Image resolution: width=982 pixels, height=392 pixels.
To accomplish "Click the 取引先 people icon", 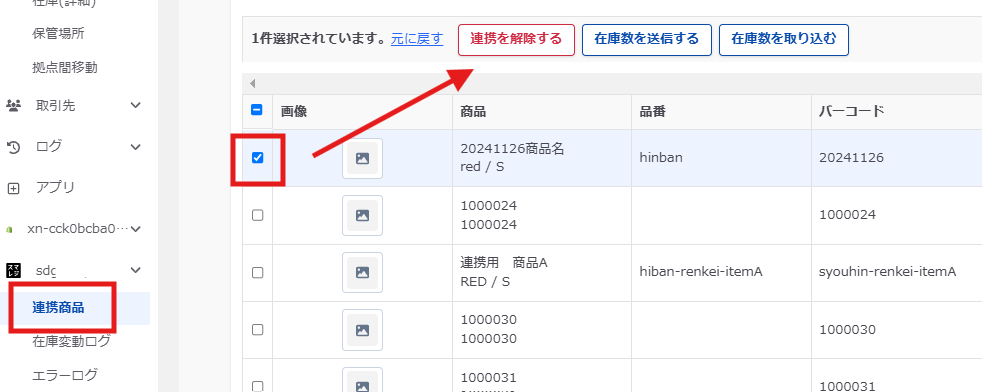I will (x=13, y=106).
